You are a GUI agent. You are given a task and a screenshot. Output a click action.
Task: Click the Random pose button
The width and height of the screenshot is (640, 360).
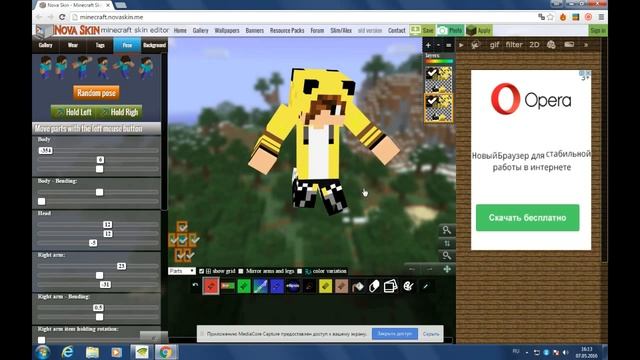tap(96, 93)
